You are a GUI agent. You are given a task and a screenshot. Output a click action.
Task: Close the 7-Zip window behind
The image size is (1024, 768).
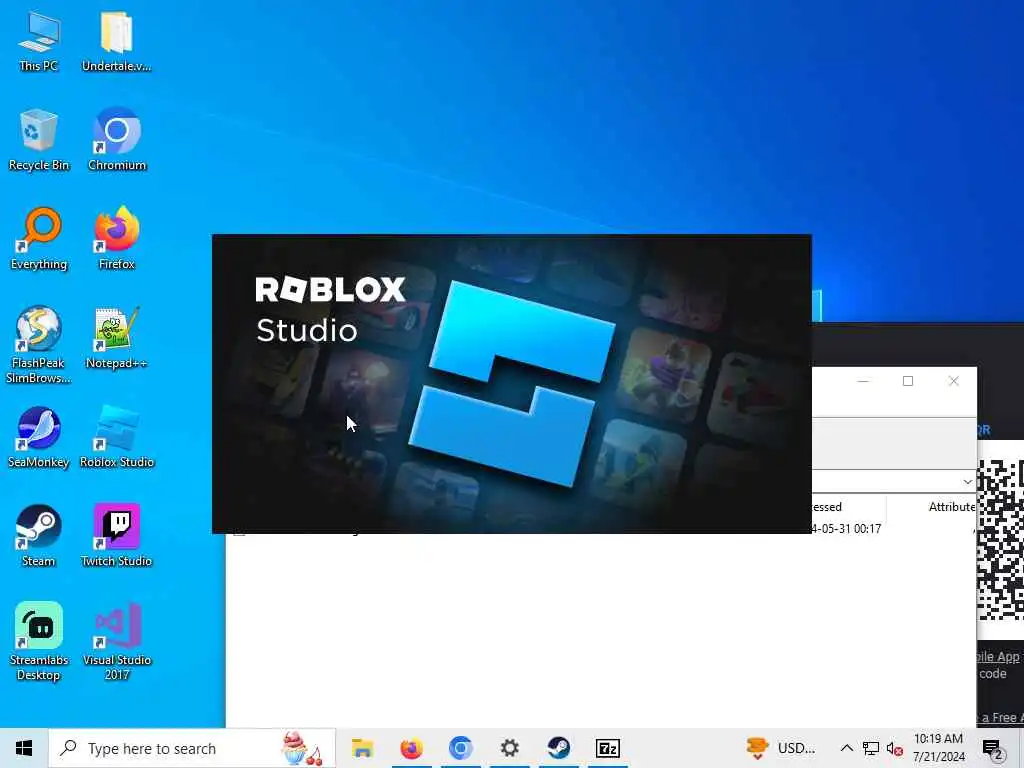[x=953, y=381]
